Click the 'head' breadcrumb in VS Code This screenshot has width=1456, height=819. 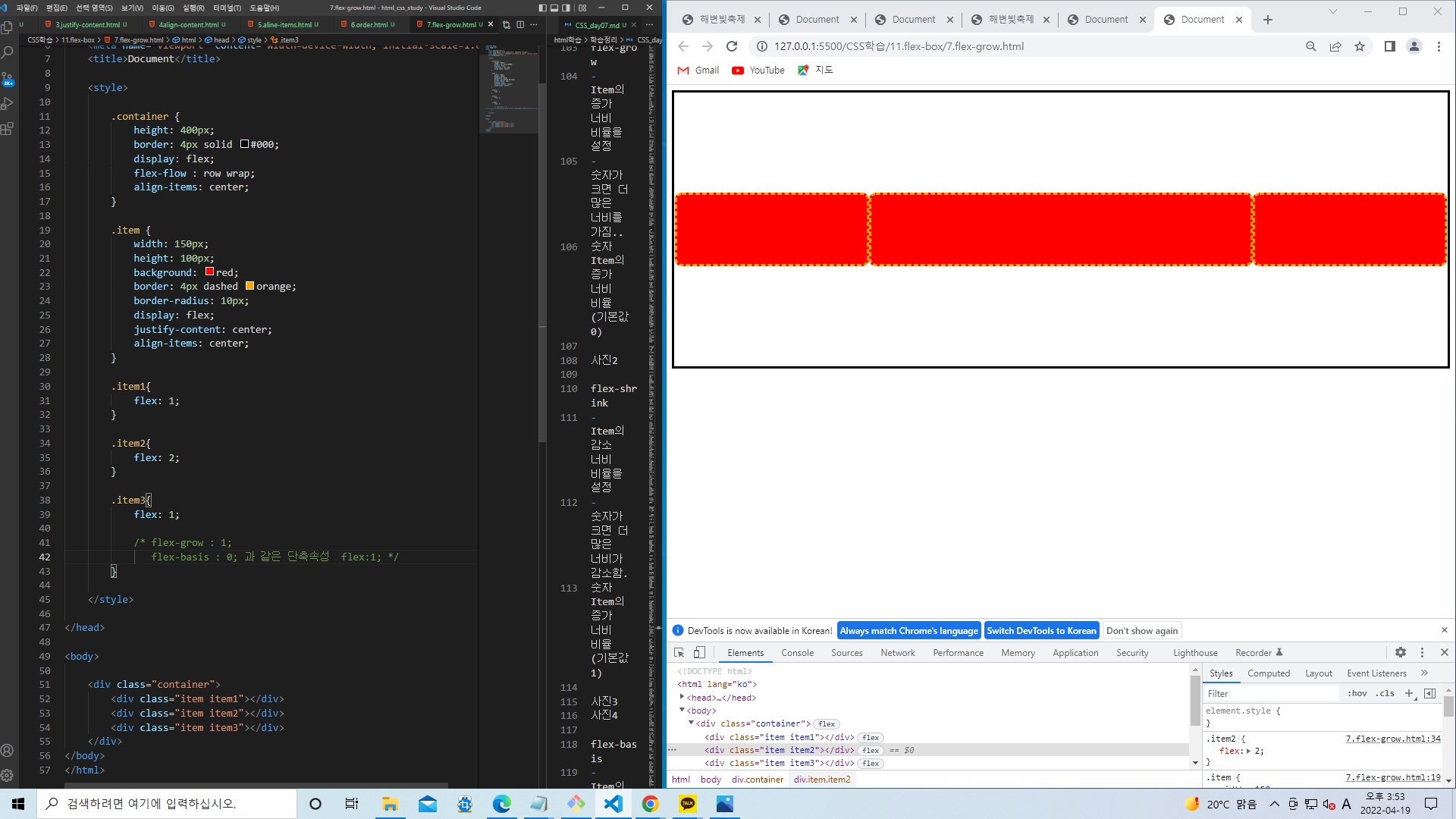point(221,39)
